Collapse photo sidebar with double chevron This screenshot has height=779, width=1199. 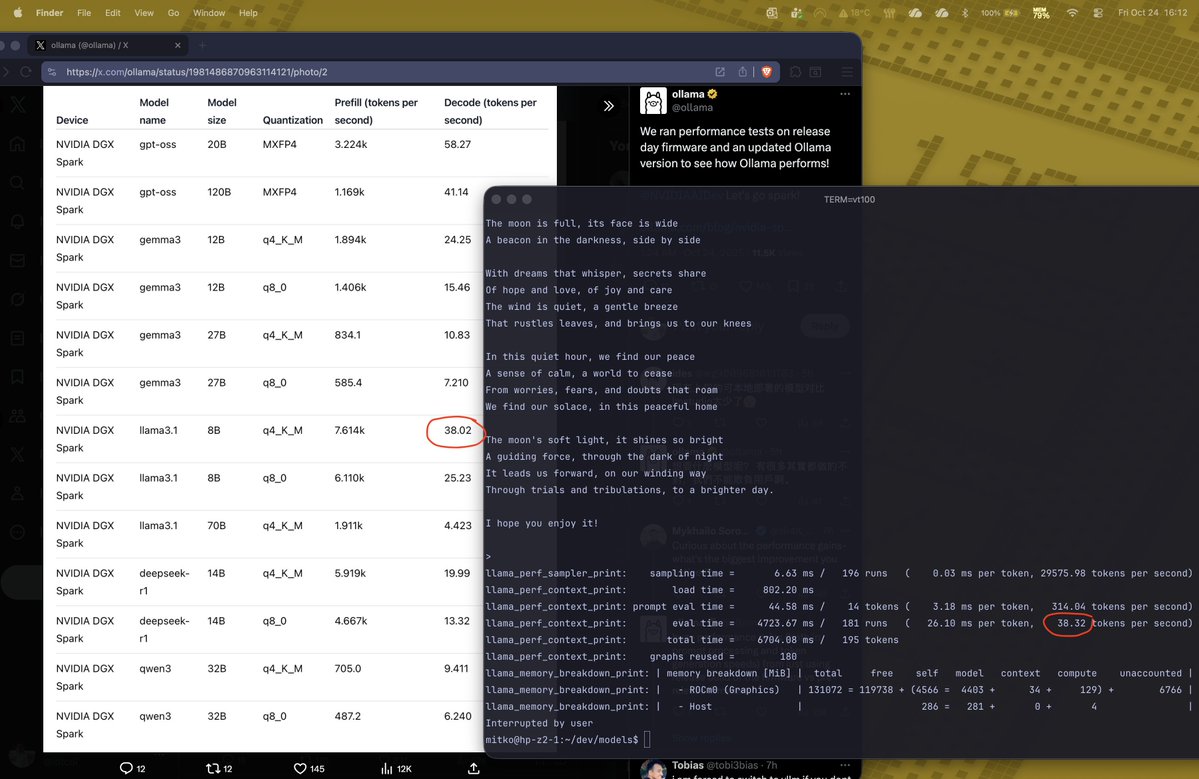pyautogui.click(x=609, y=106)
